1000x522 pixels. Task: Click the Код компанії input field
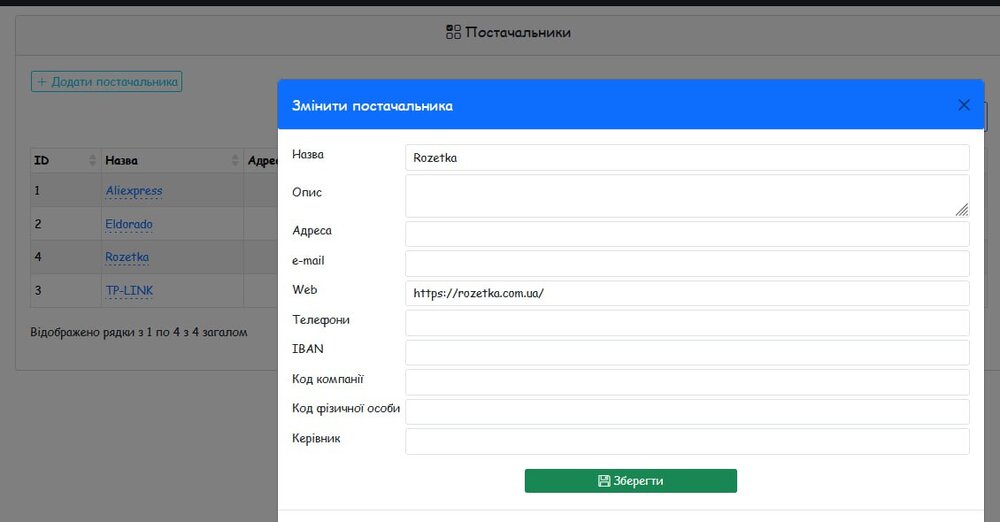point(687,382)
